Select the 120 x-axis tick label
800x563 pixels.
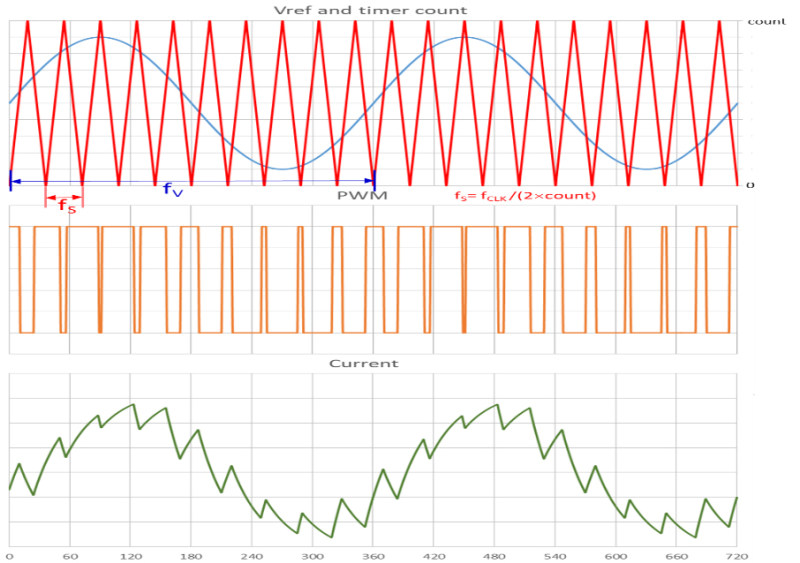click(130, 554)
